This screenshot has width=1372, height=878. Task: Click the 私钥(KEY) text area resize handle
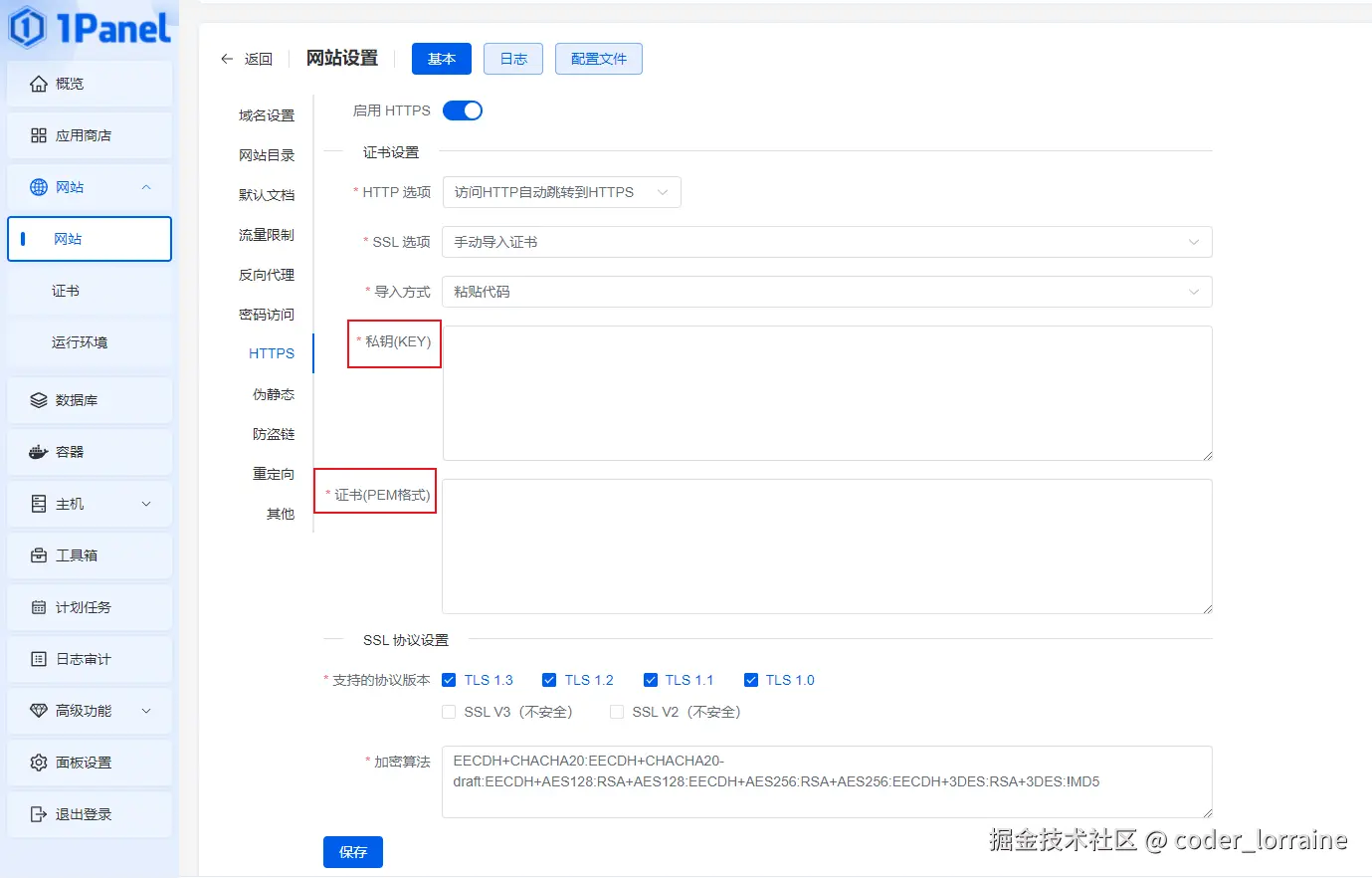tap(1207, 455)
